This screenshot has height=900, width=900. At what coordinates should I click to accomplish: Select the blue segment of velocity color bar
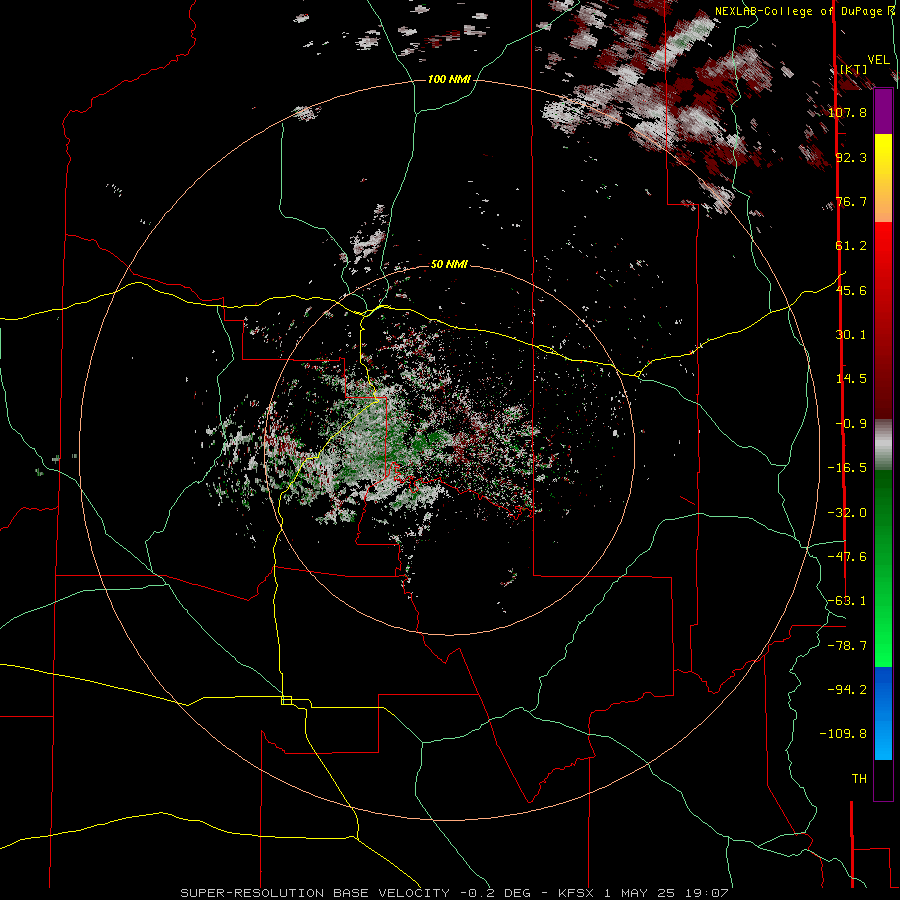pos(883,713)
